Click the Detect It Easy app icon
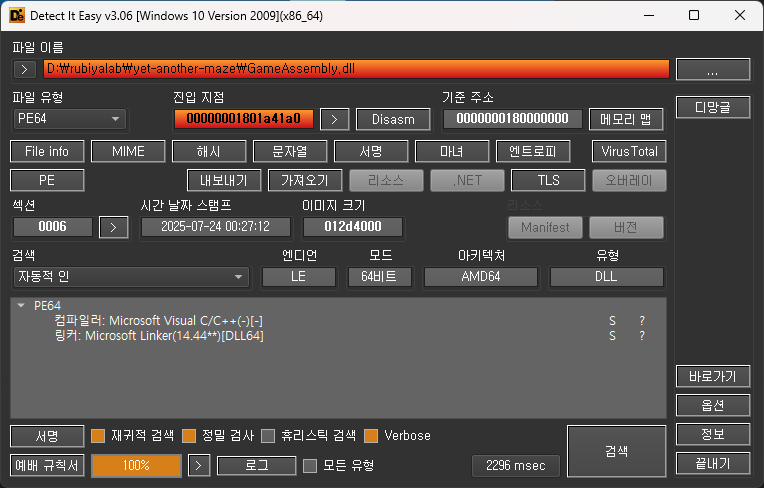 tap(17, 16)
